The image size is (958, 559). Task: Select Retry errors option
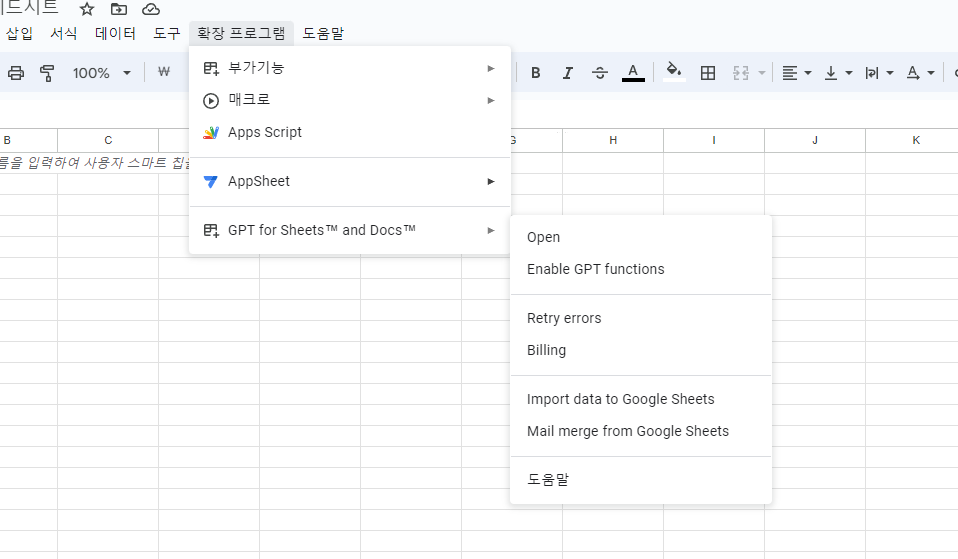click(641, 318)
